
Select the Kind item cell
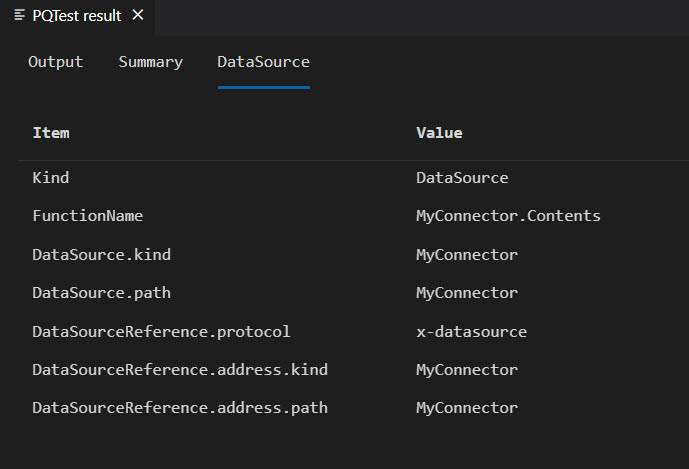(51, 178)
